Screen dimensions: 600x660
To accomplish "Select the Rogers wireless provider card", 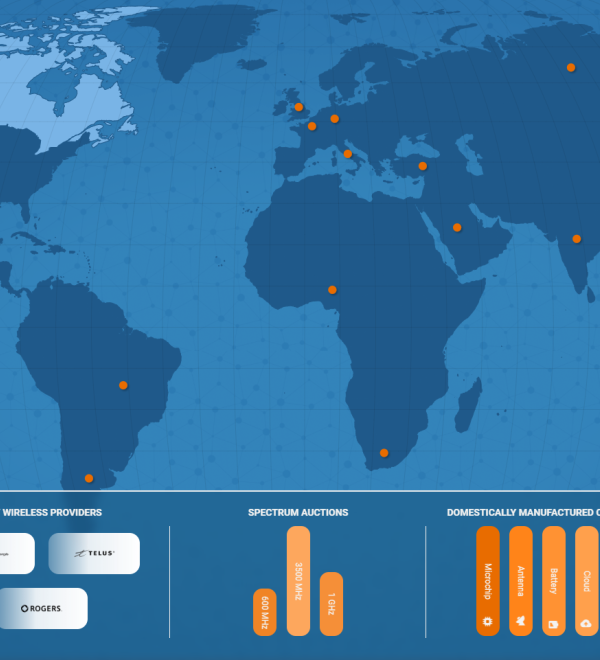I will pos(43,608).
